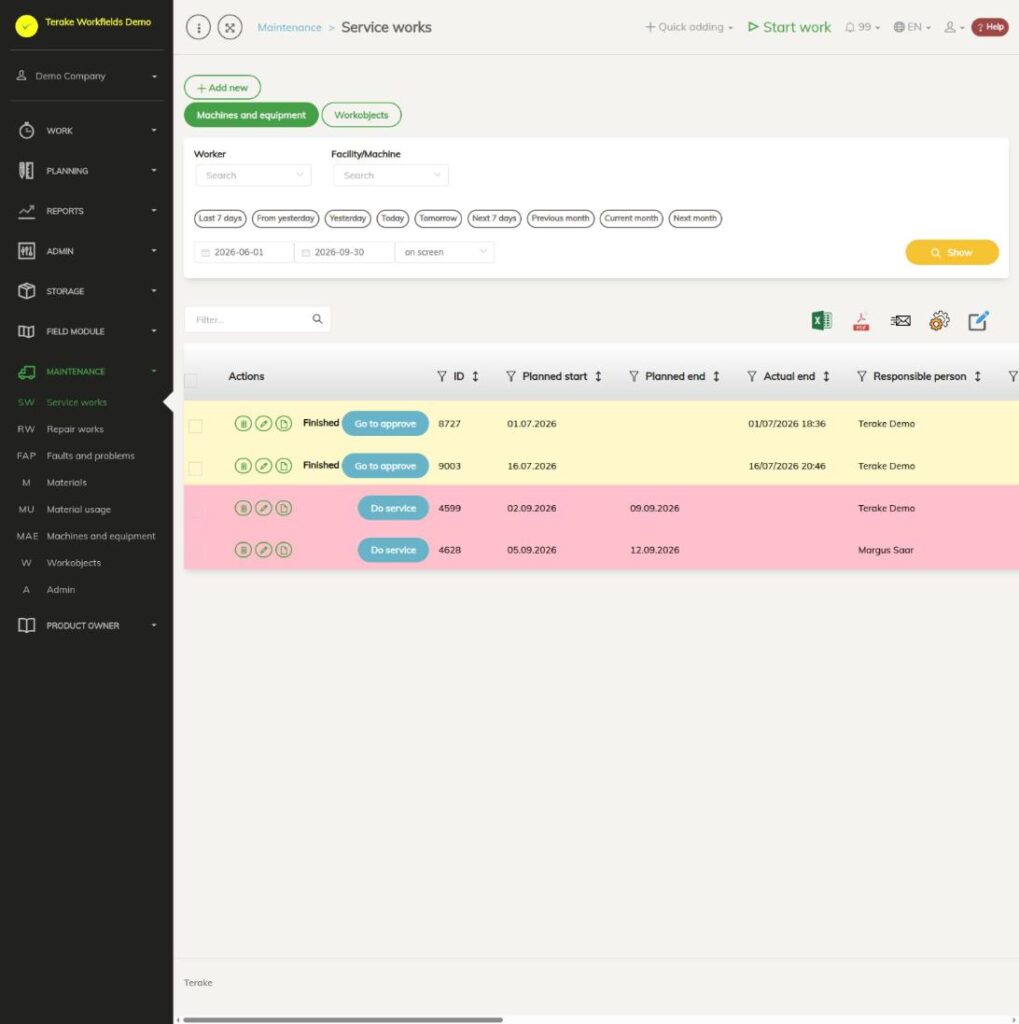Open Faults and problems in sidebar
This screenshot has width=1019, height=1024.
[x=90, y=456]
